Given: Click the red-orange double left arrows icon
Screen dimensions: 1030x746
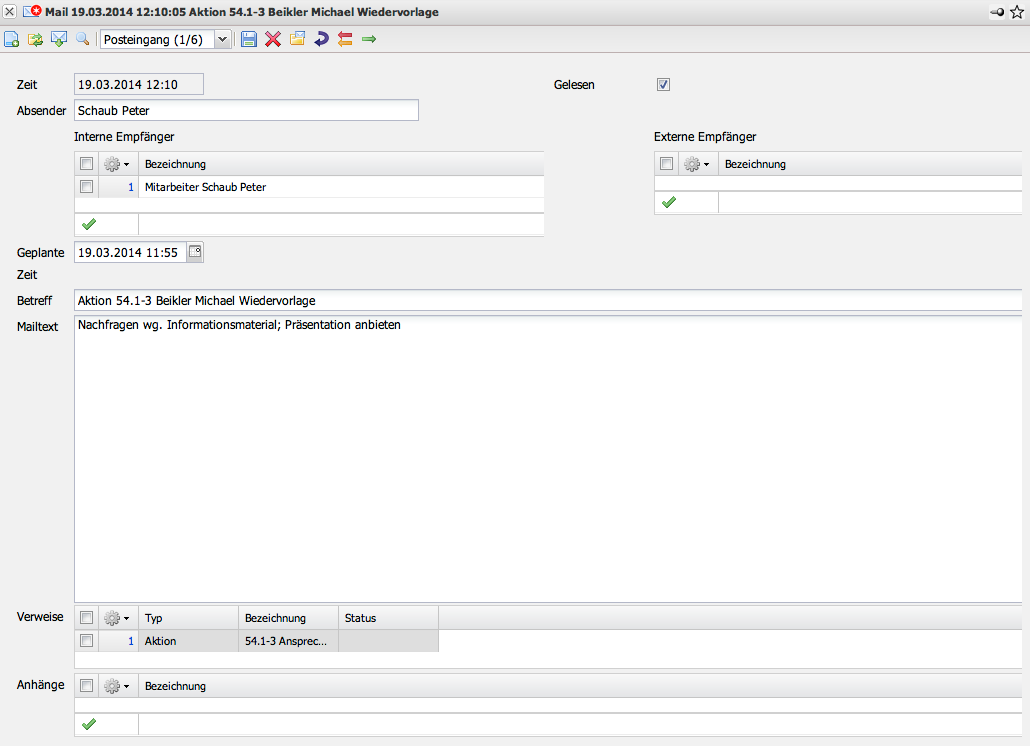Looking at the screenshot, I should pos(345,39).
